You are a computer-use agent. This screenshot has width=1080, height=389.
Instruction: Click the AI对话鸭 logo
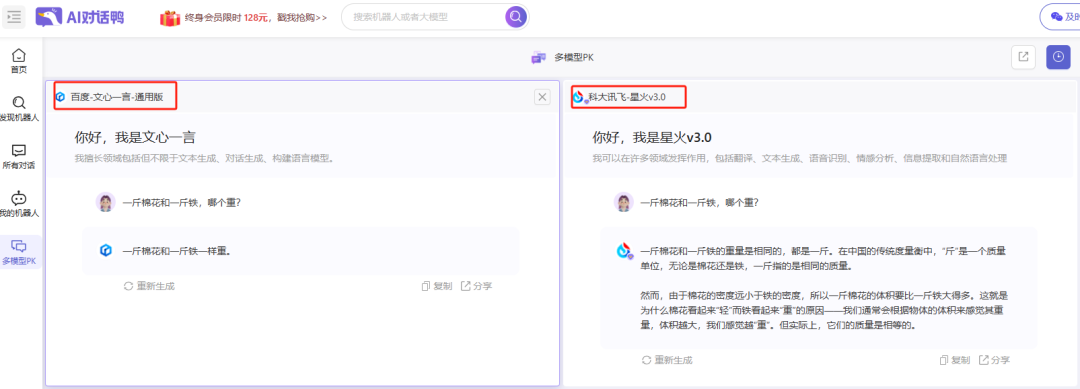[80, 17]
